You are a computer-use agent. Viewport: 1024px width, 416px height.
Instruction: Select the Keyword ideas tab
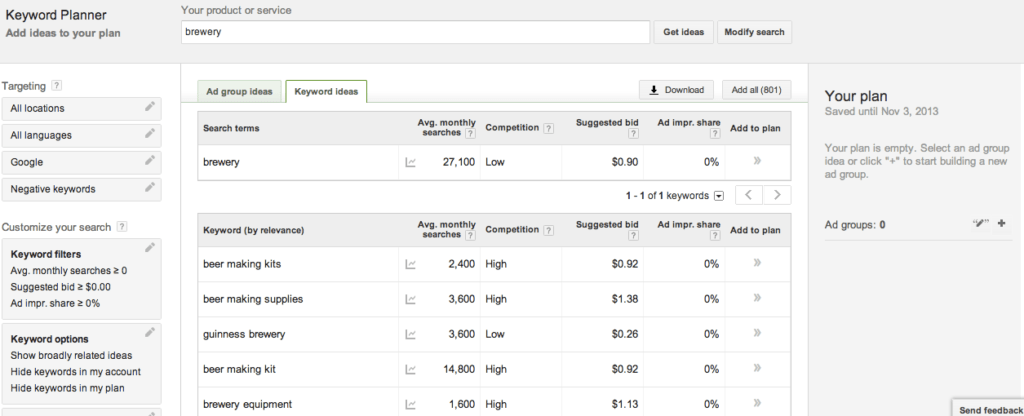(326, 91)
